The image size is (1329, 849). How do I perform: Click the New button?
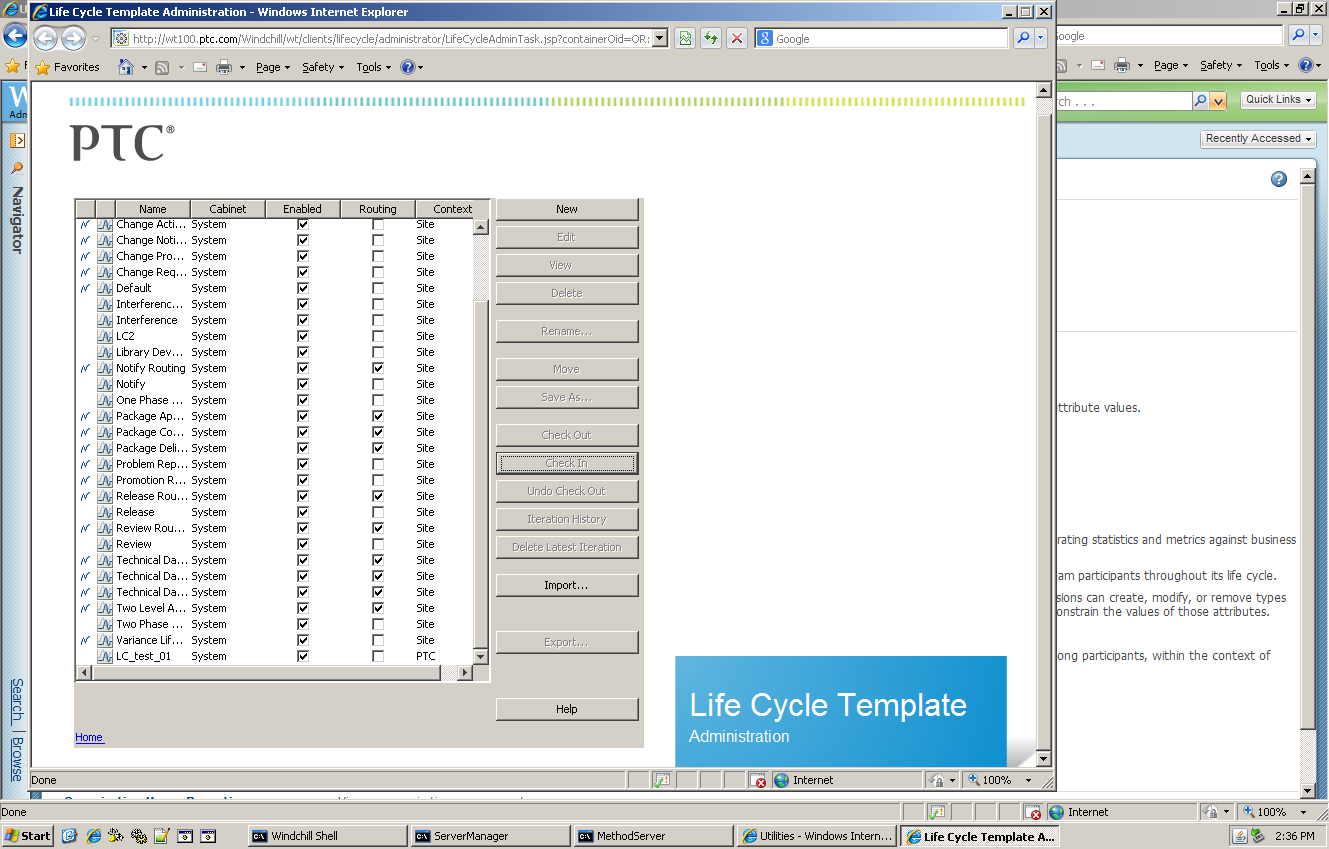[x=567, y=209]
